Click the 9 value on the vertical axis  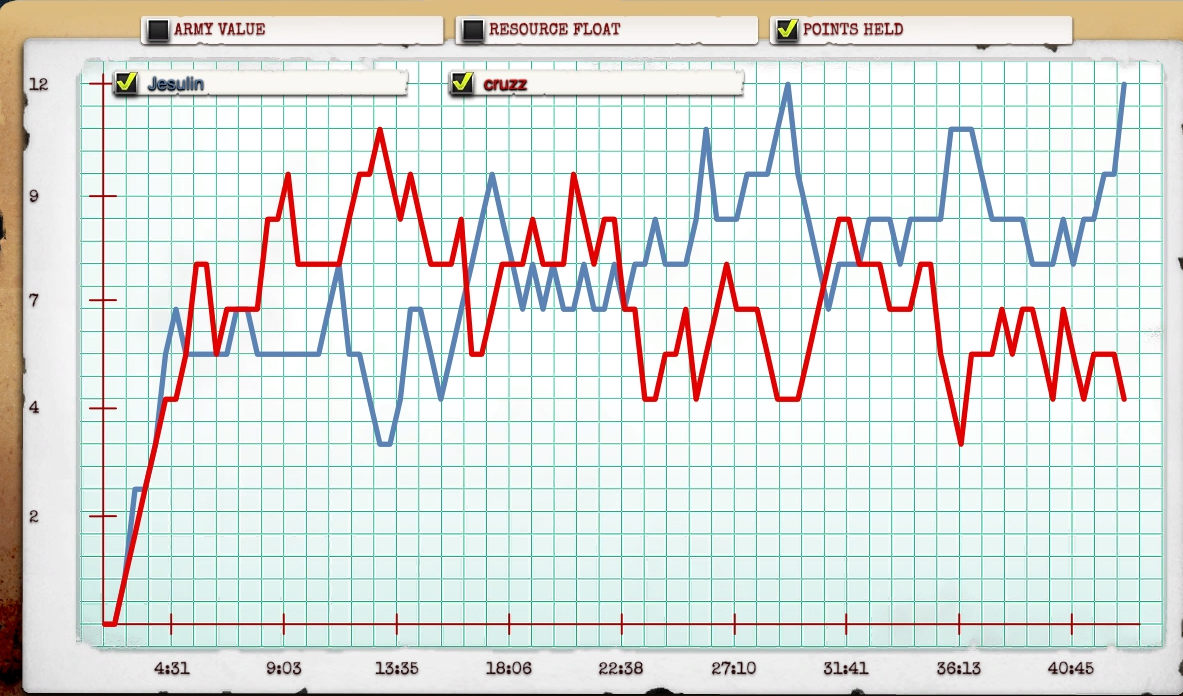[x=34, y=196]
